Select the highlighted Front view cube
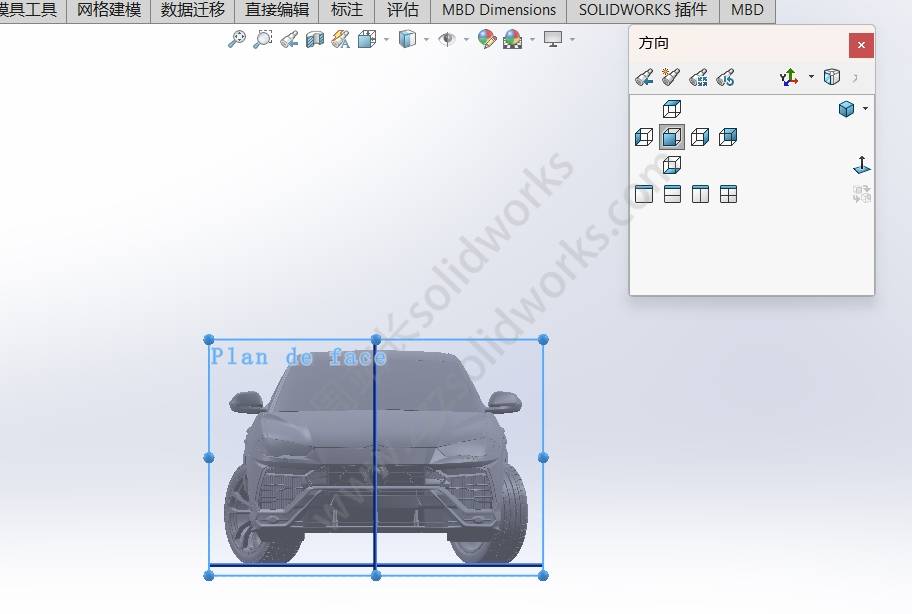The height and width of the screenshot is (614, 912). click(x=672, y=137)
